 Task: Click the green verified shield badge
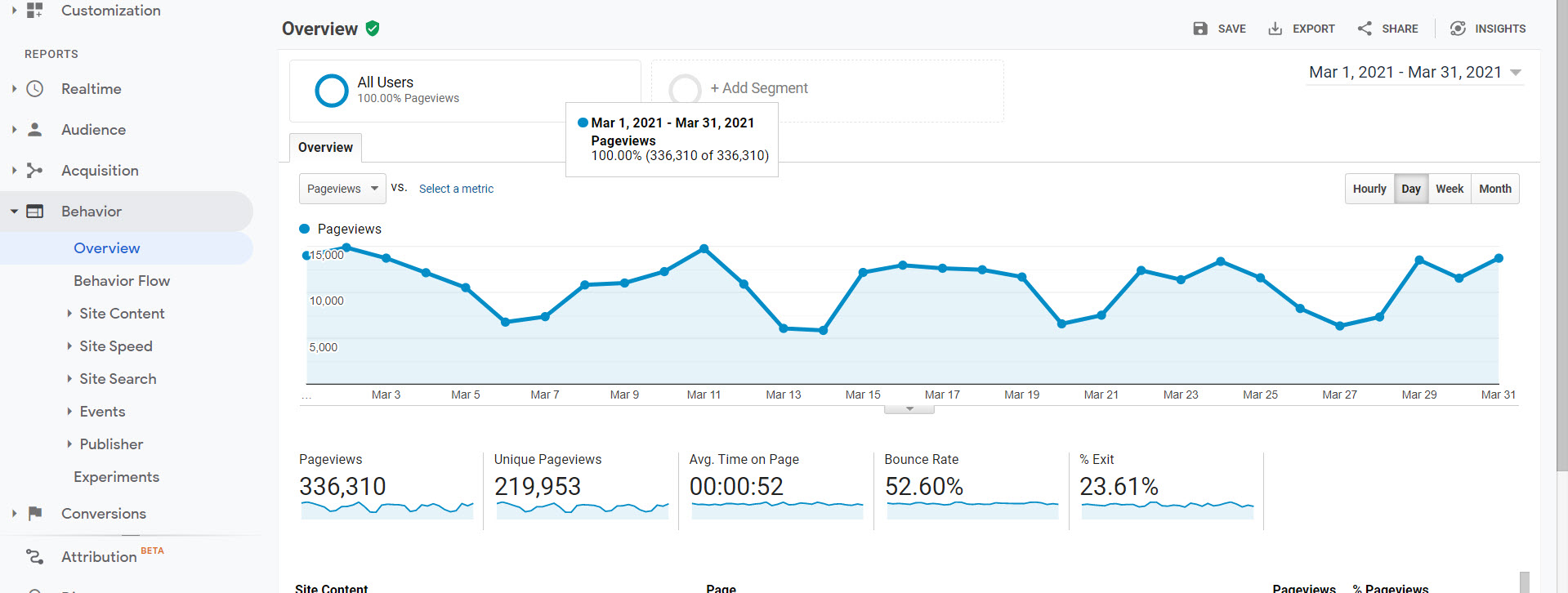[373, 29]
